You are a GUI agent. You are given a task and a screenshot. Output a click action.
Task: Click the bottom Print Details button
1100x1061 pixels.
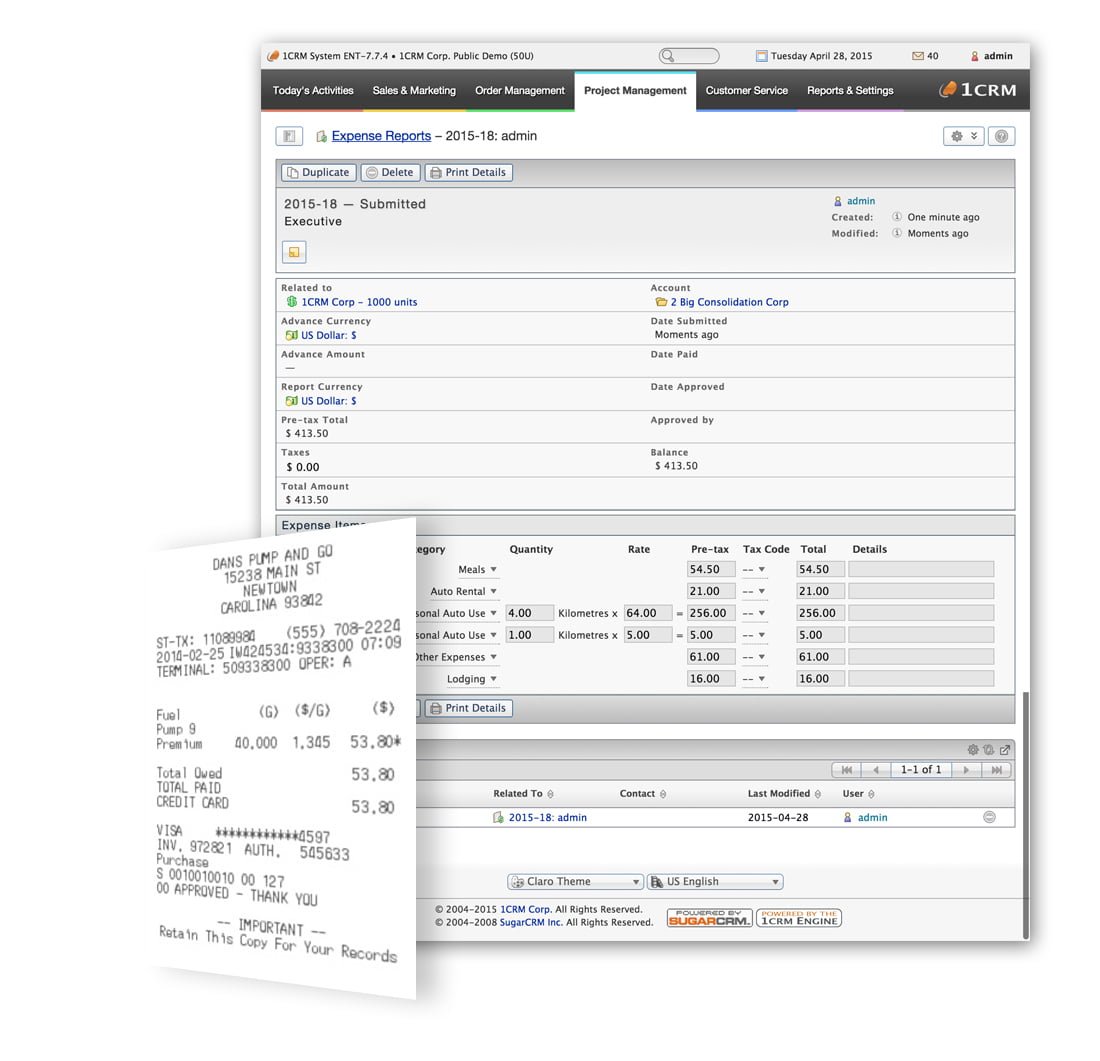(468, 708)
